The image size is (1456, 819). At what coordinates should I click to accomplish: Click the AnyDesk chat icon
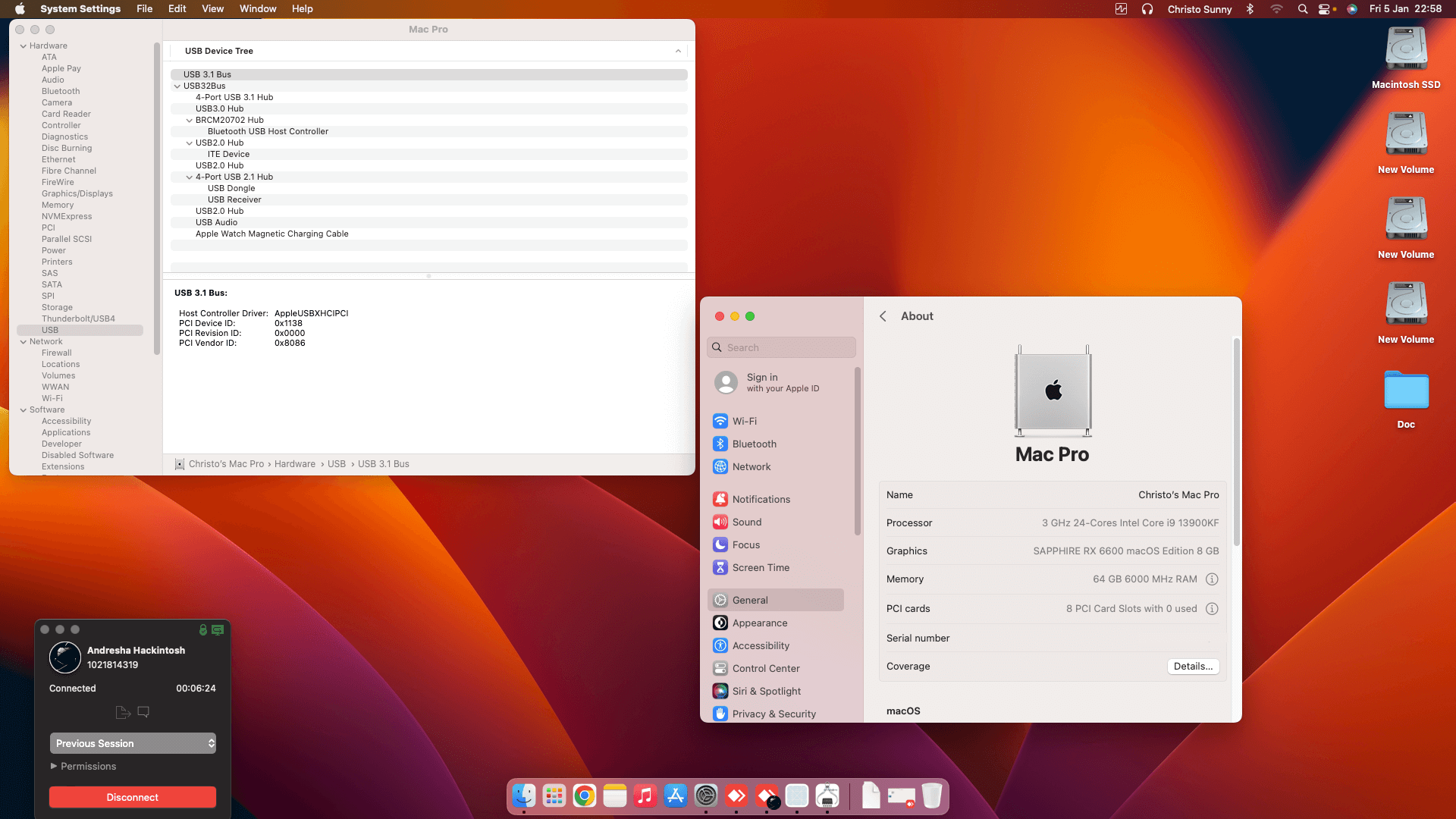pyautogui.click(x=143, y=712)
